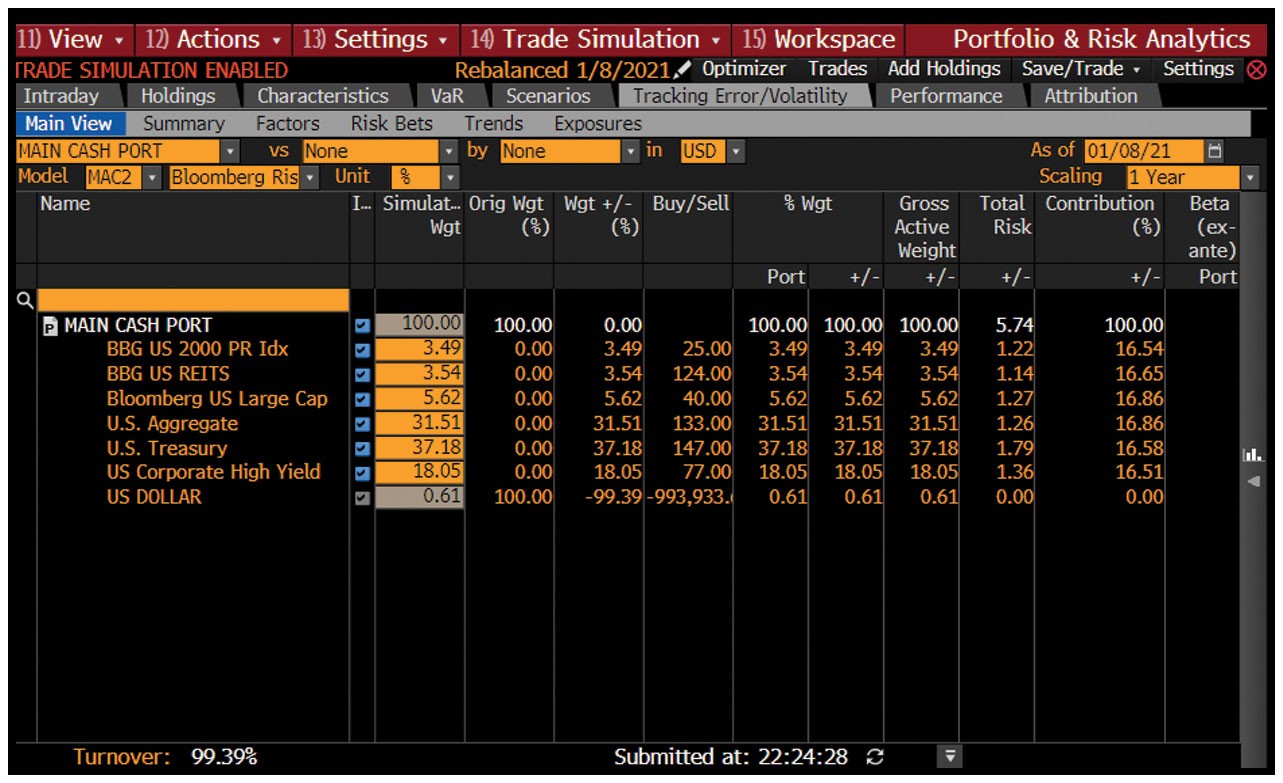The width and height of the screenshot is (1283, 783).
Task: Click the chart icon on right edge
Action: pos(1251,455)
